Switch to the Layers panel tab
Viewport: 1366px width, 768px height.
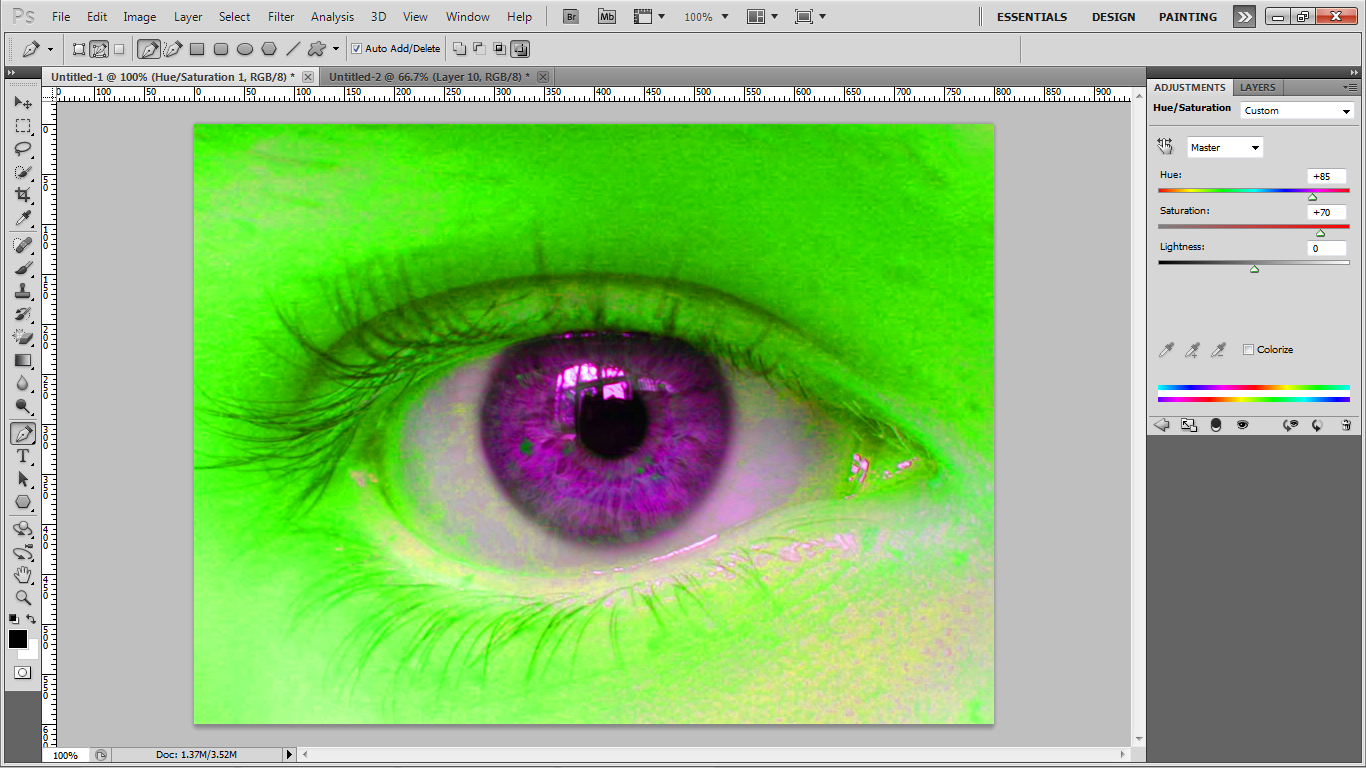pyautogui.click(x=1258, y=87)
